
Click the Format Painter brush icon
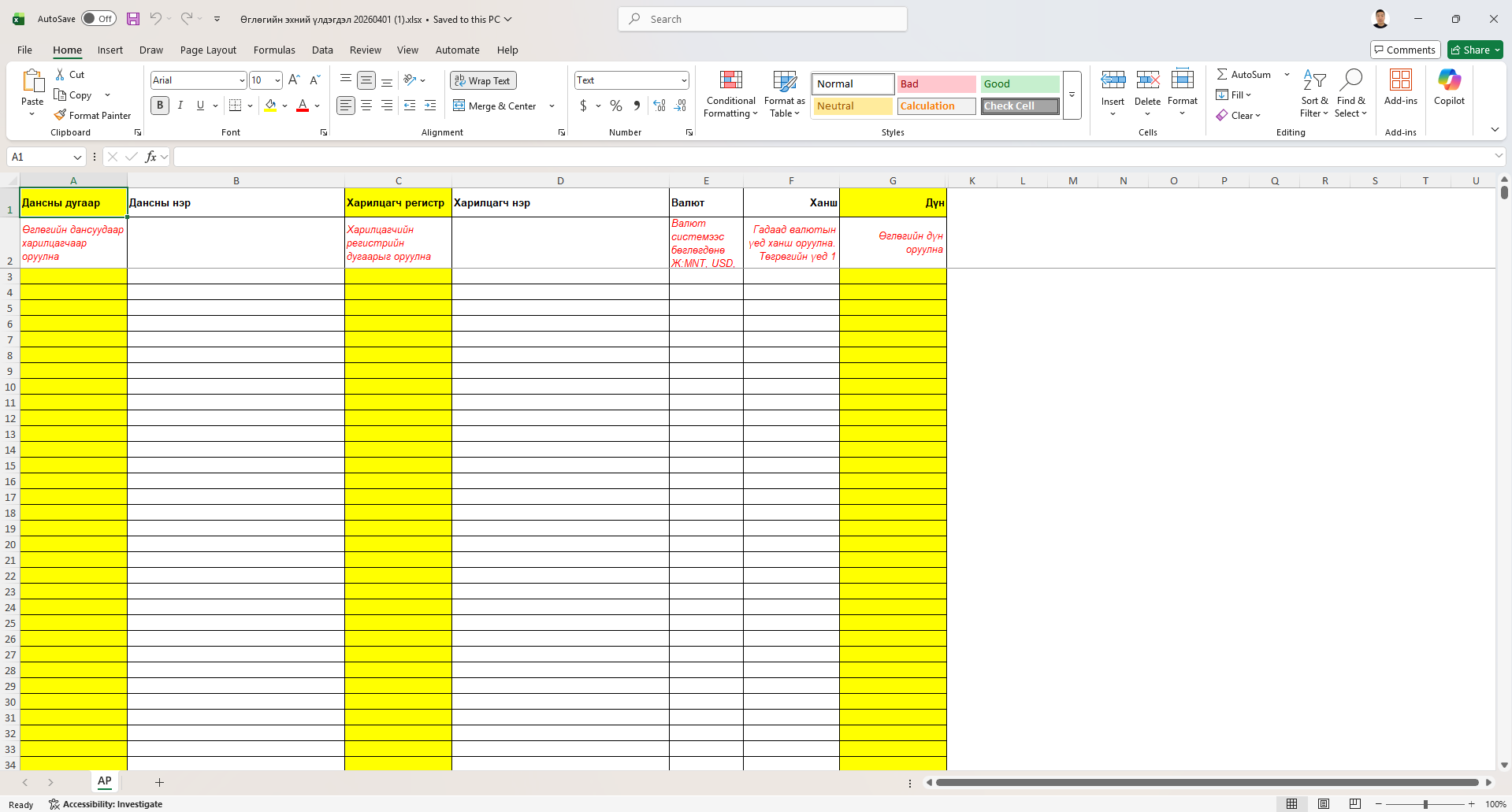pos(60,115)
